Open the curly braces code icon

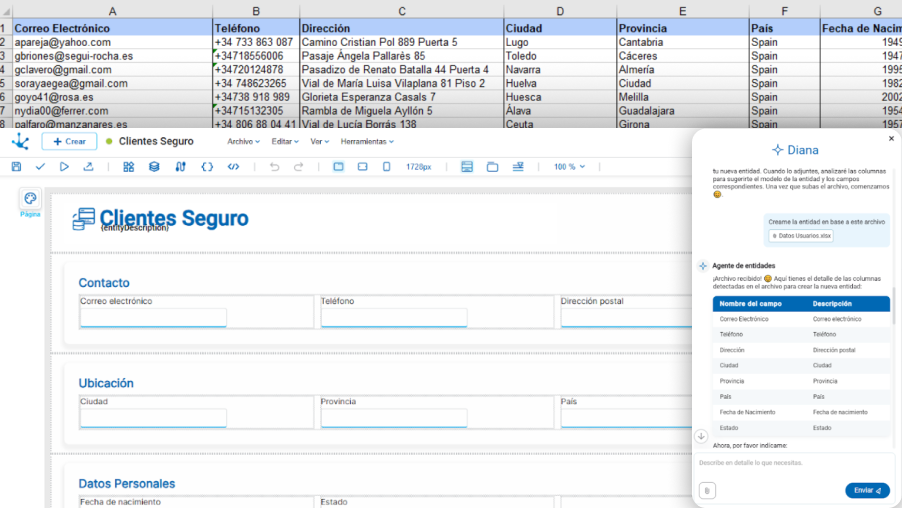[x=207, y=167]
